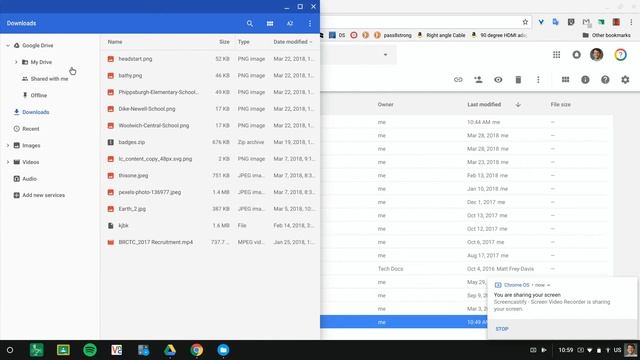
Task: Sort files by the Name column
Action: pos(115,42)
